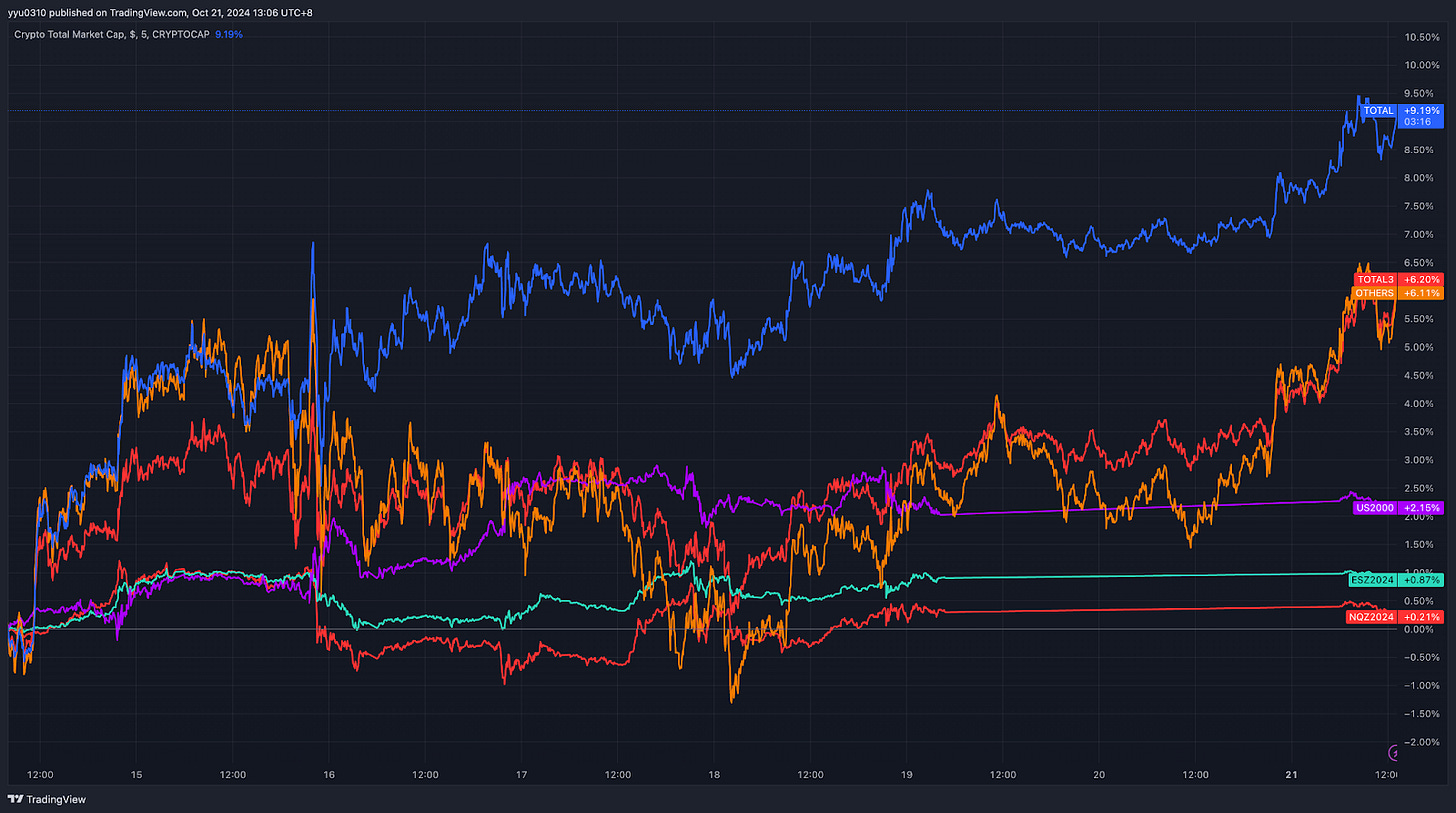This screenshot has width=1456, height=813.
Task: Select the teal ESZ2024 series label
Action: [1373, 579]
